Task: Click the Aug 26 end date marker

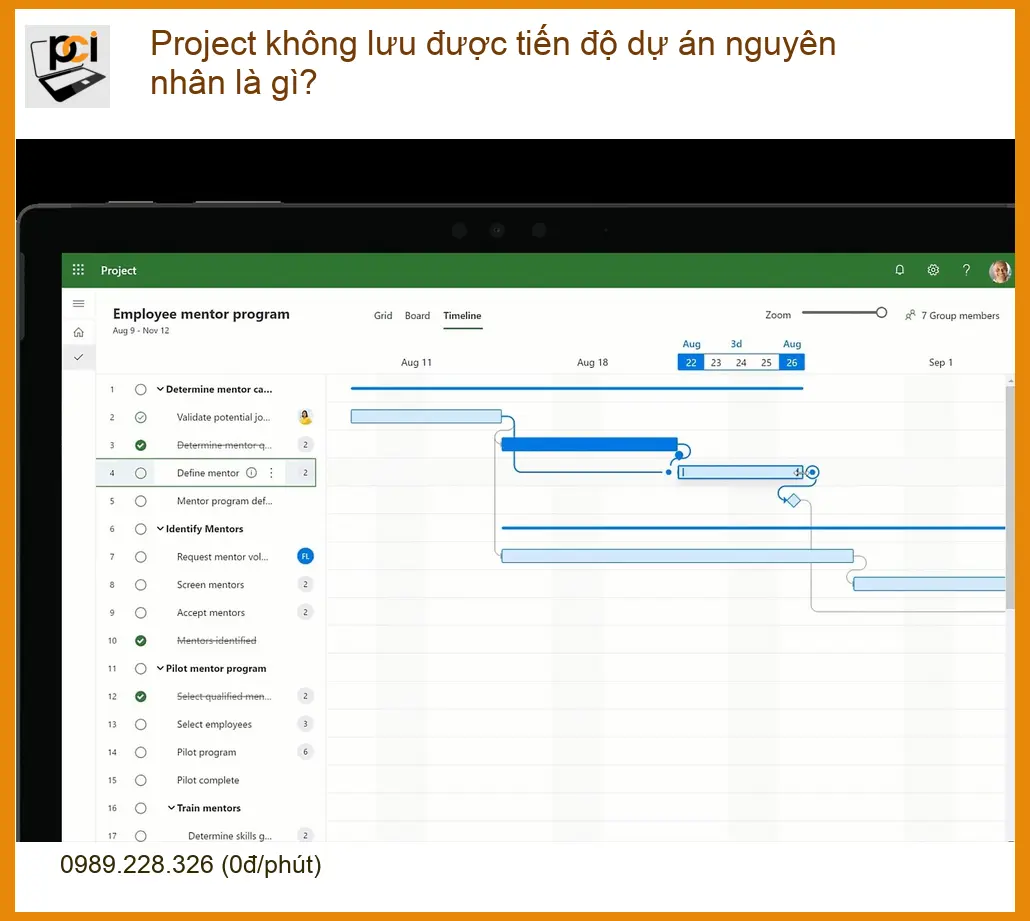Action: (792, 362)
